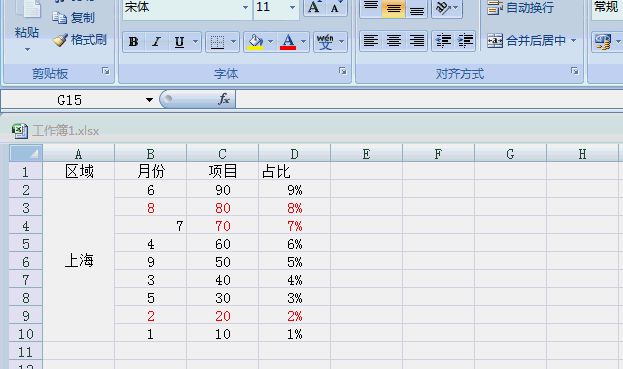Apply yellow fill color bucket
The image size is (623, 369).
(255, 42)
